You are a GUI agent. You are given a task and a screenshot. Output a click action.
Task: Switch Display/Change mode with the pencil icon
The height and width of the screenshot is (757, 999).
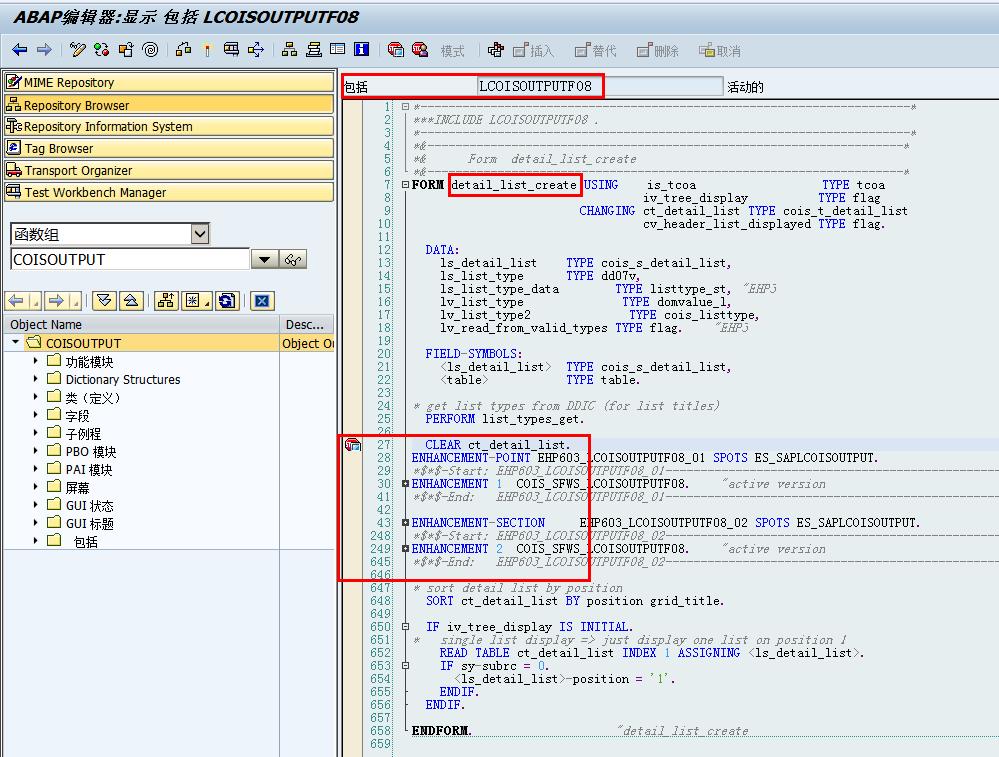point(78,50)
